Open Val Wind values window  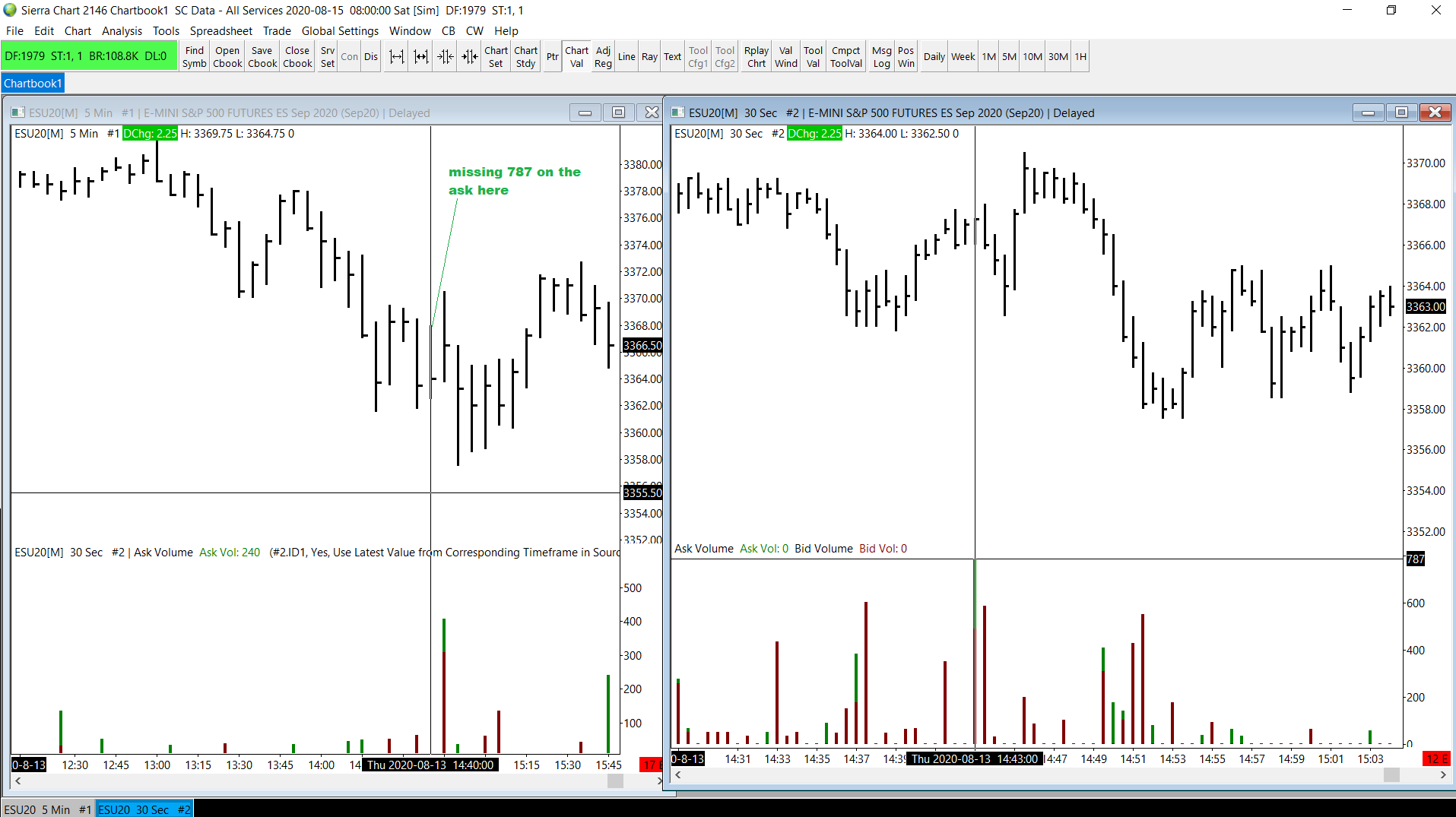point(786,57)
